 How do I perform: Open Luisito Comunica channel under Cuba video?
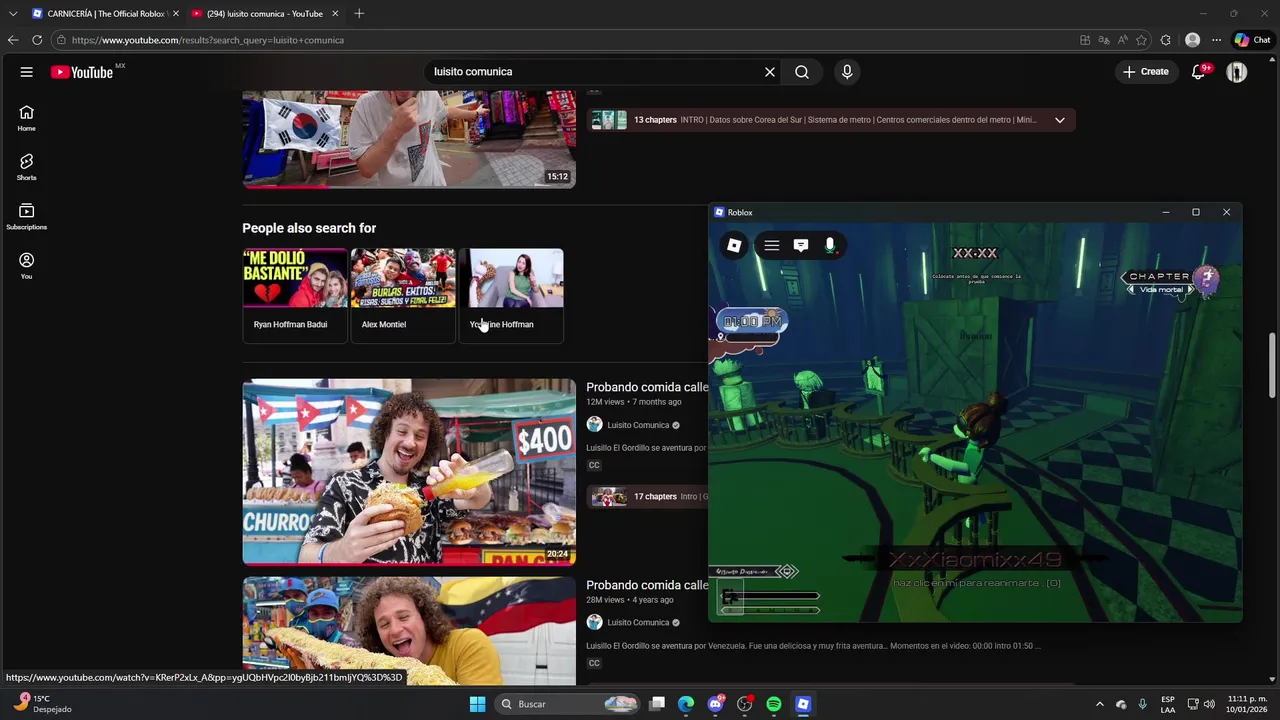638,425
